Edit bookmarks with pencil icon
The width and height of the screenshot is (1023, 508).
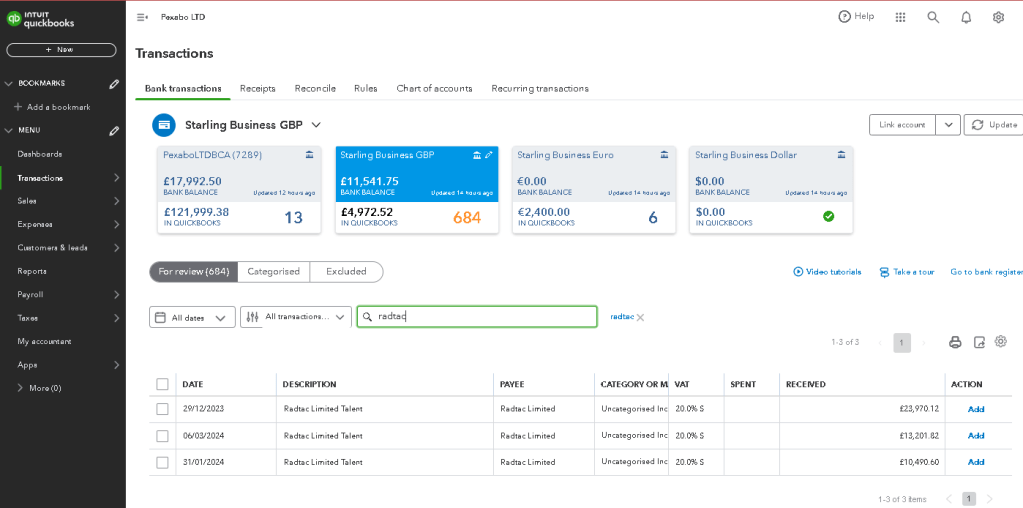114,83
